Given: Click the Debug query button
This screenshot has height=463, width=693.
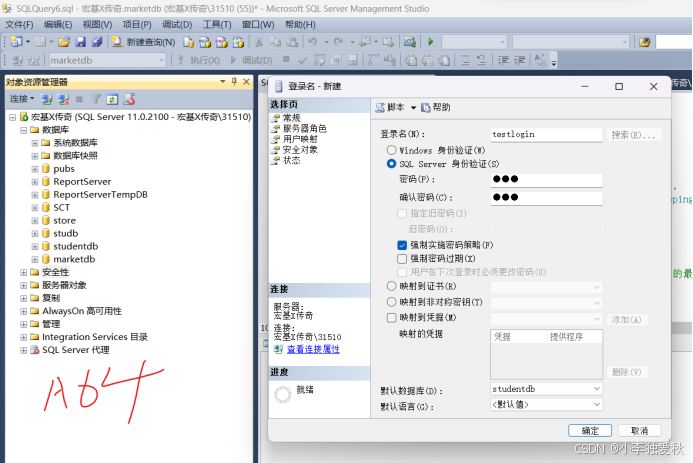Looking at the screenshot, I should pyautogui.click(x=251, y=60).
